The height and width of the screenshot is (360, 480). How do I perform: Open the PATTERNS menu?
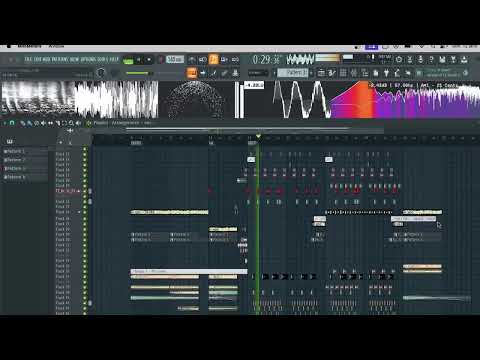pos(60,60)
